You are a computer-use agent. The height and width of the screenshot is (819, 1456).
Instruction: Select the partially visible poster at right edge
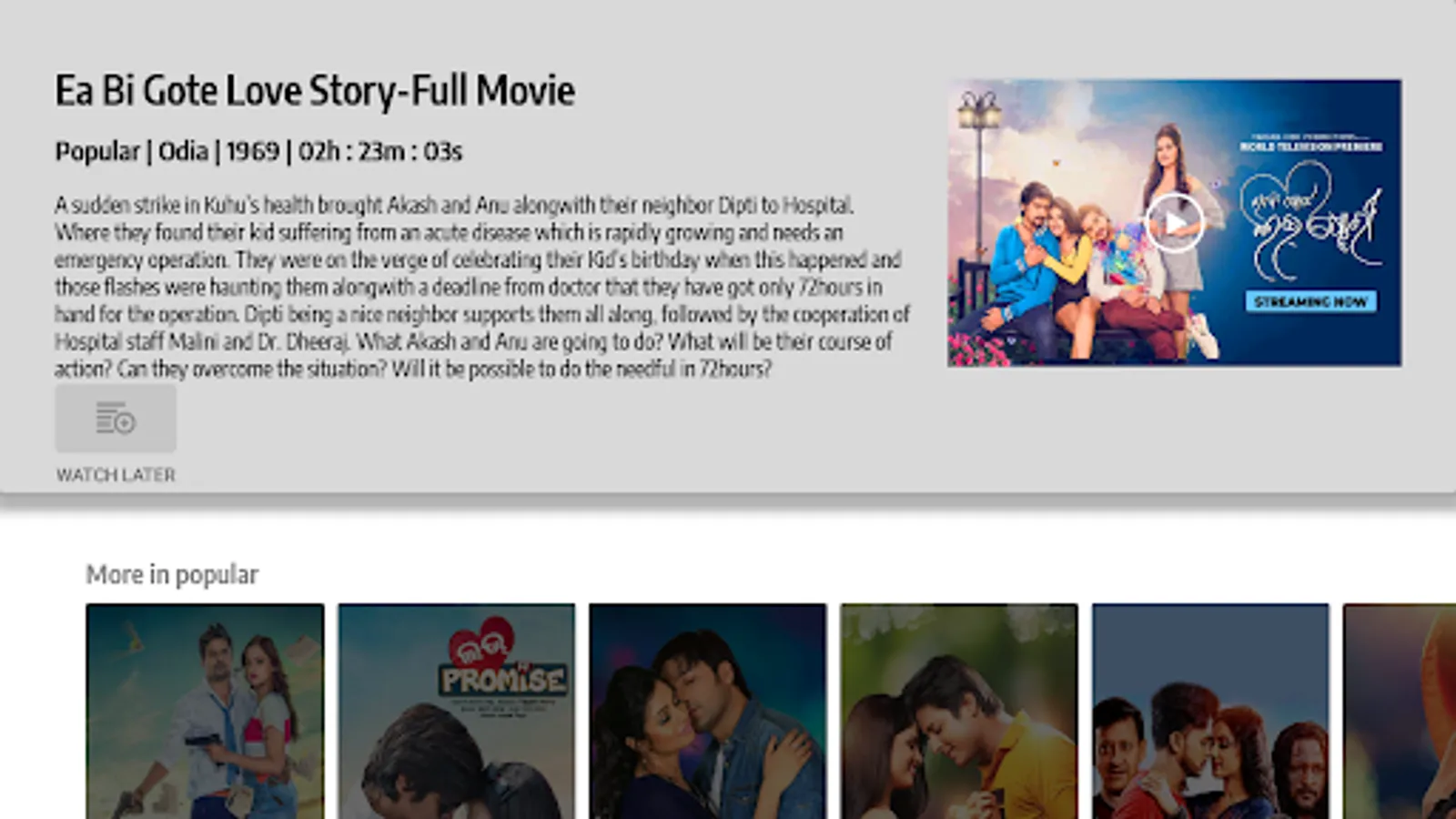1400,711
